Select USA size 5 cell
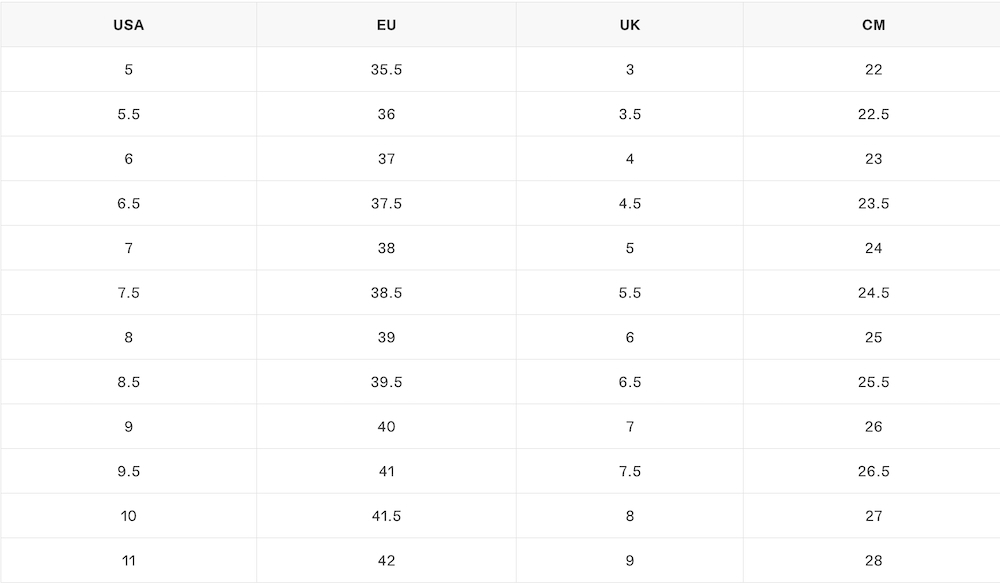Screen dimensions: 1000x584 click(x=128, y=70)
